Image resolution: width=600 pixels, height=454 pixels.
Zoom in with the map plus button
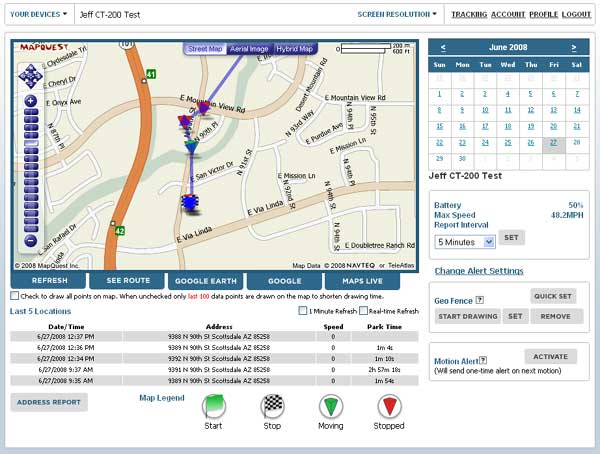coord(30,101)
